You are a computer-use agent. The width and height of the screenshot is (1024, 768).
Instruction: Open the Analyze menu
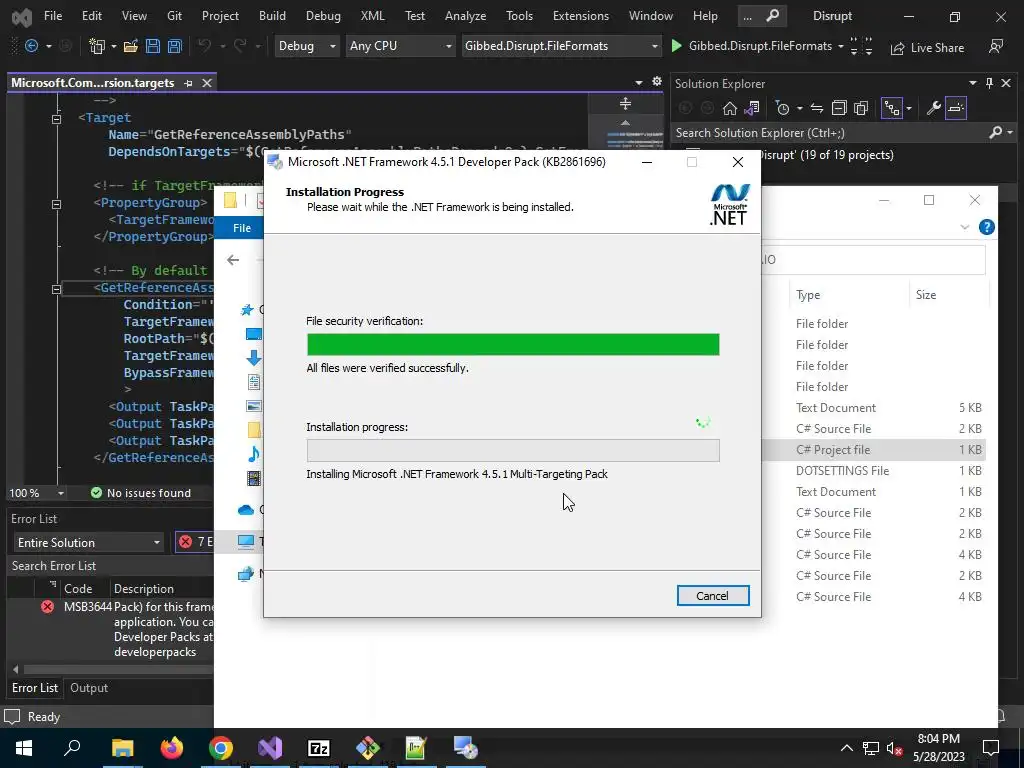466,16
